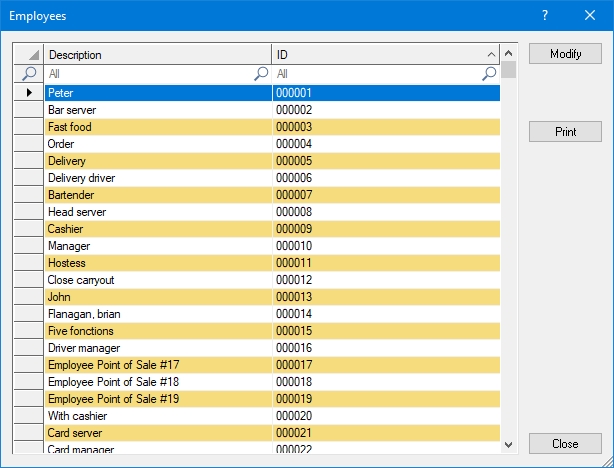
Task: Click the current-row arrow indicator beside Peter
Action: [x=29, y=93]
